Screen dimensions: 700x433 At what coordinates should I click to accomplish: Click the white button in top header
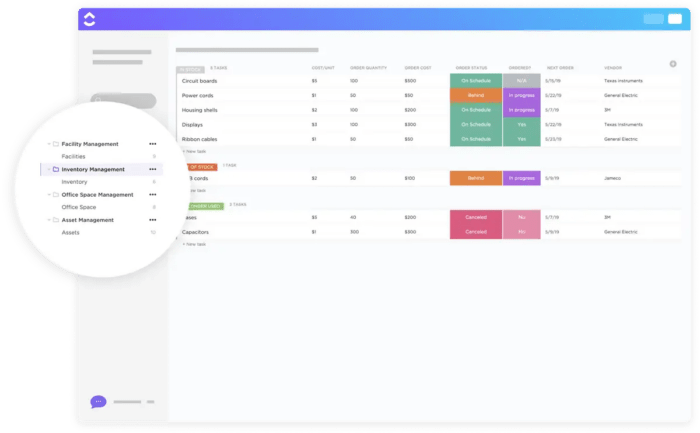point(675,19)
